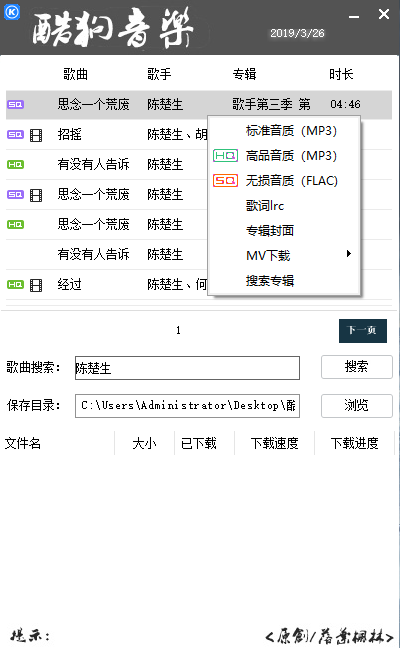Click the 下载进度 column header
The width and height of the screenshot is (400, 648).
(355, 443)
